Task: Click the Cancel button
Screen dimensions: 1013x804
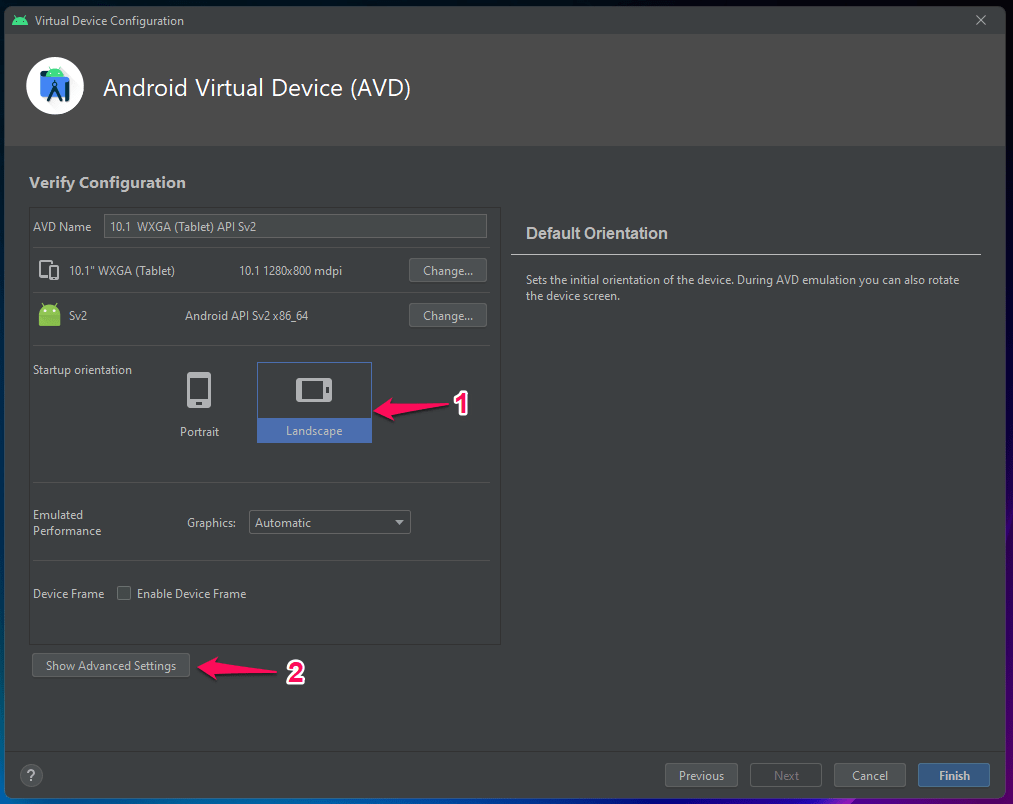Action: [870, 775]
